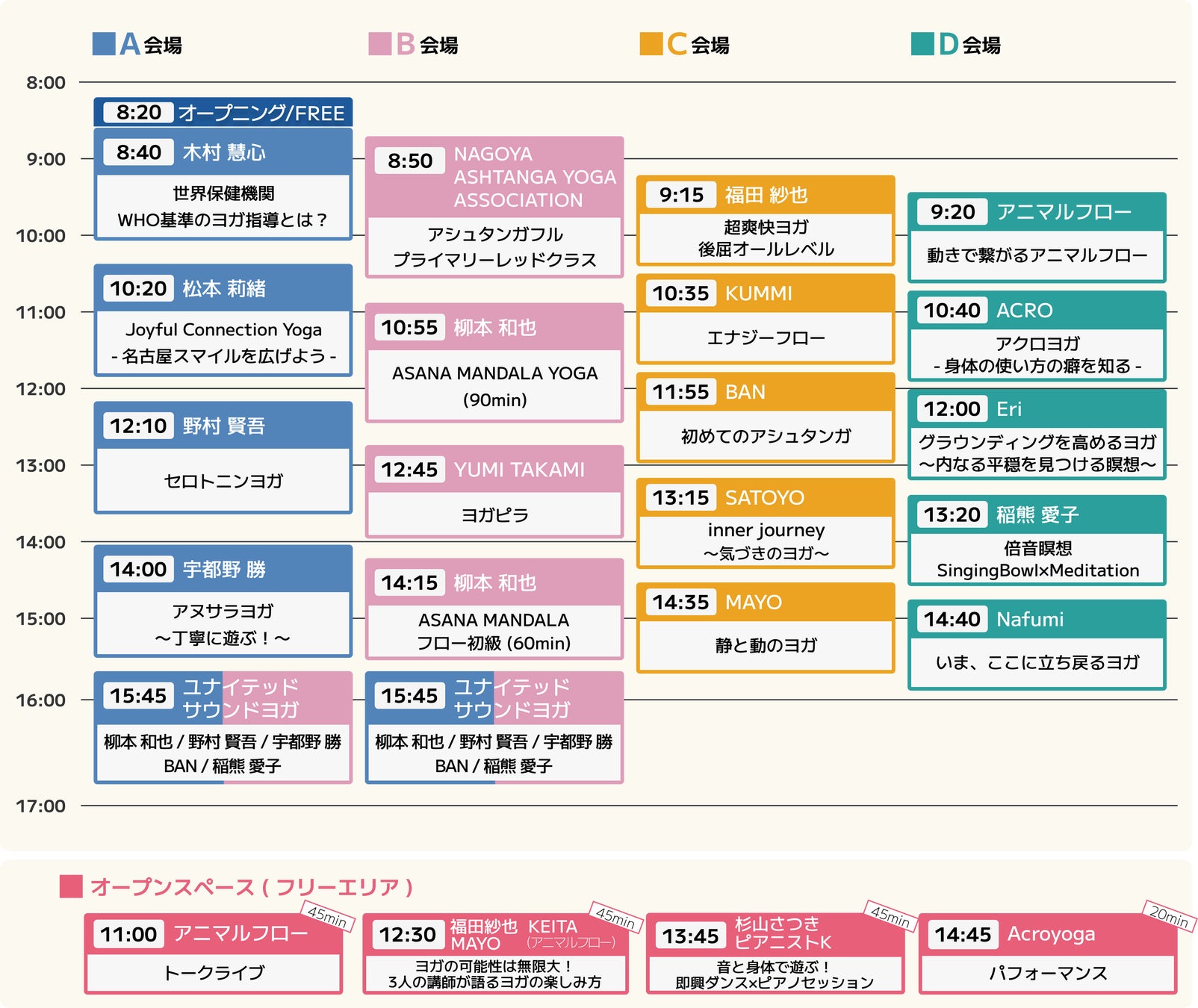Click the 11:00 time axis label

click(41, 312)
